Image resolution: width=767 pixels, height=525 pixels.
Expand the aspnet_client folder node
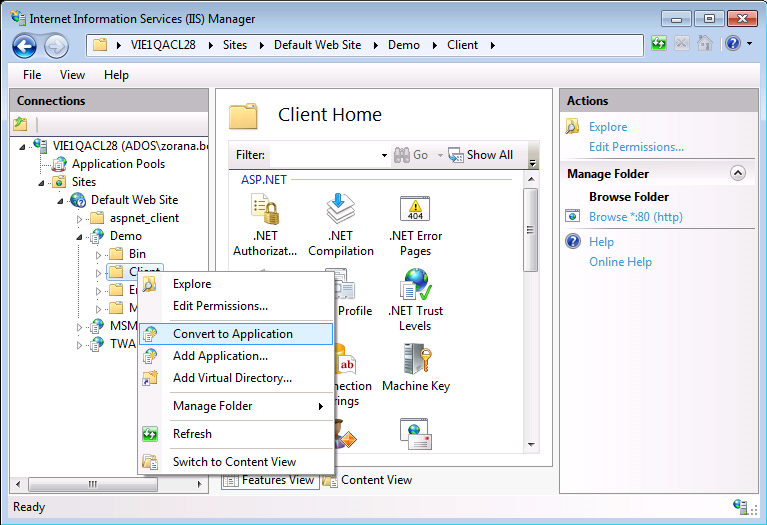[82, 218]
